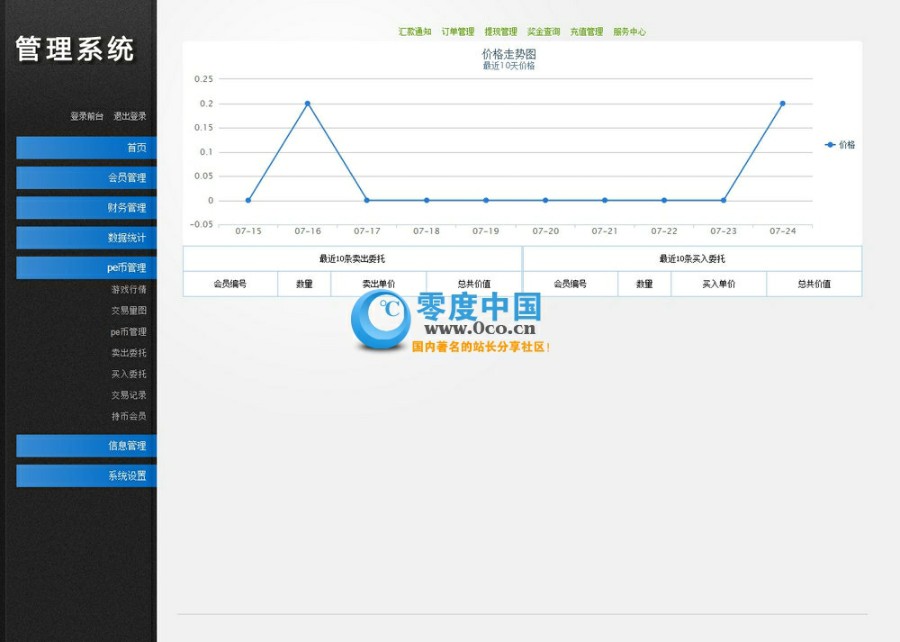Open the 卖出委托 submenu item
Viewport: 900px width, 642px height.
pos(129,353)
